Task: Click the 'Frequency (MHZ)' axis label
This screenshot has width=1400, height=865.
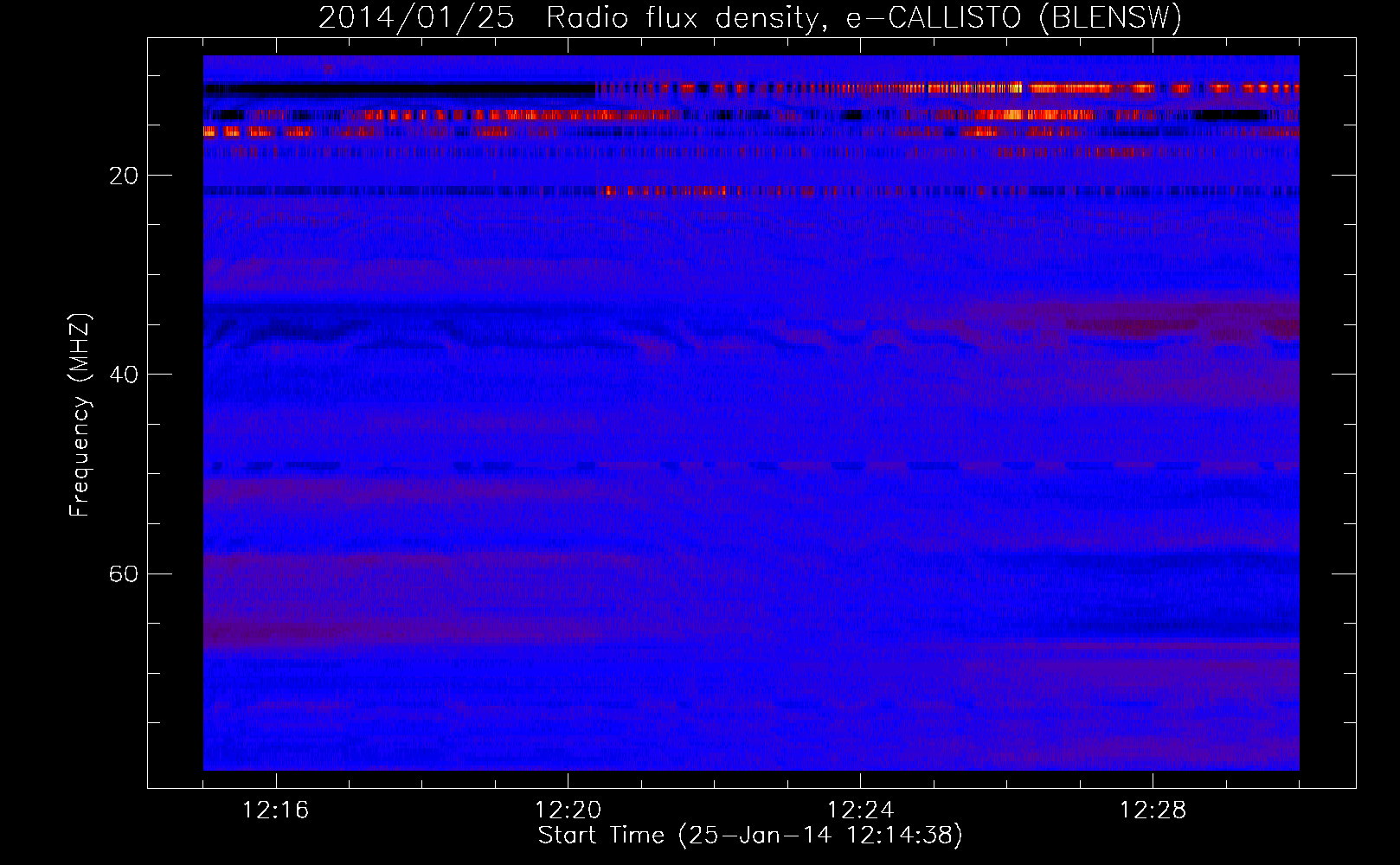Action: click(80, 415)
